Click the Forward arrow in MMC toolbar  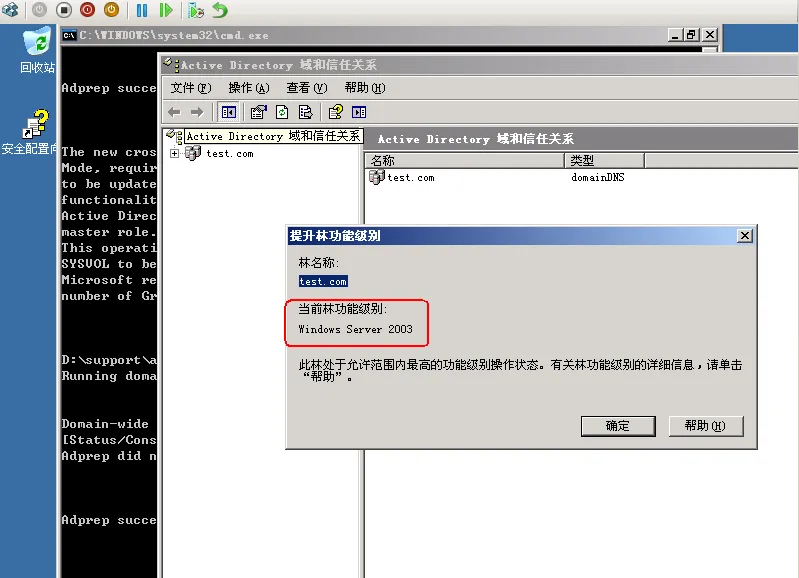click(x=197, y=112)
